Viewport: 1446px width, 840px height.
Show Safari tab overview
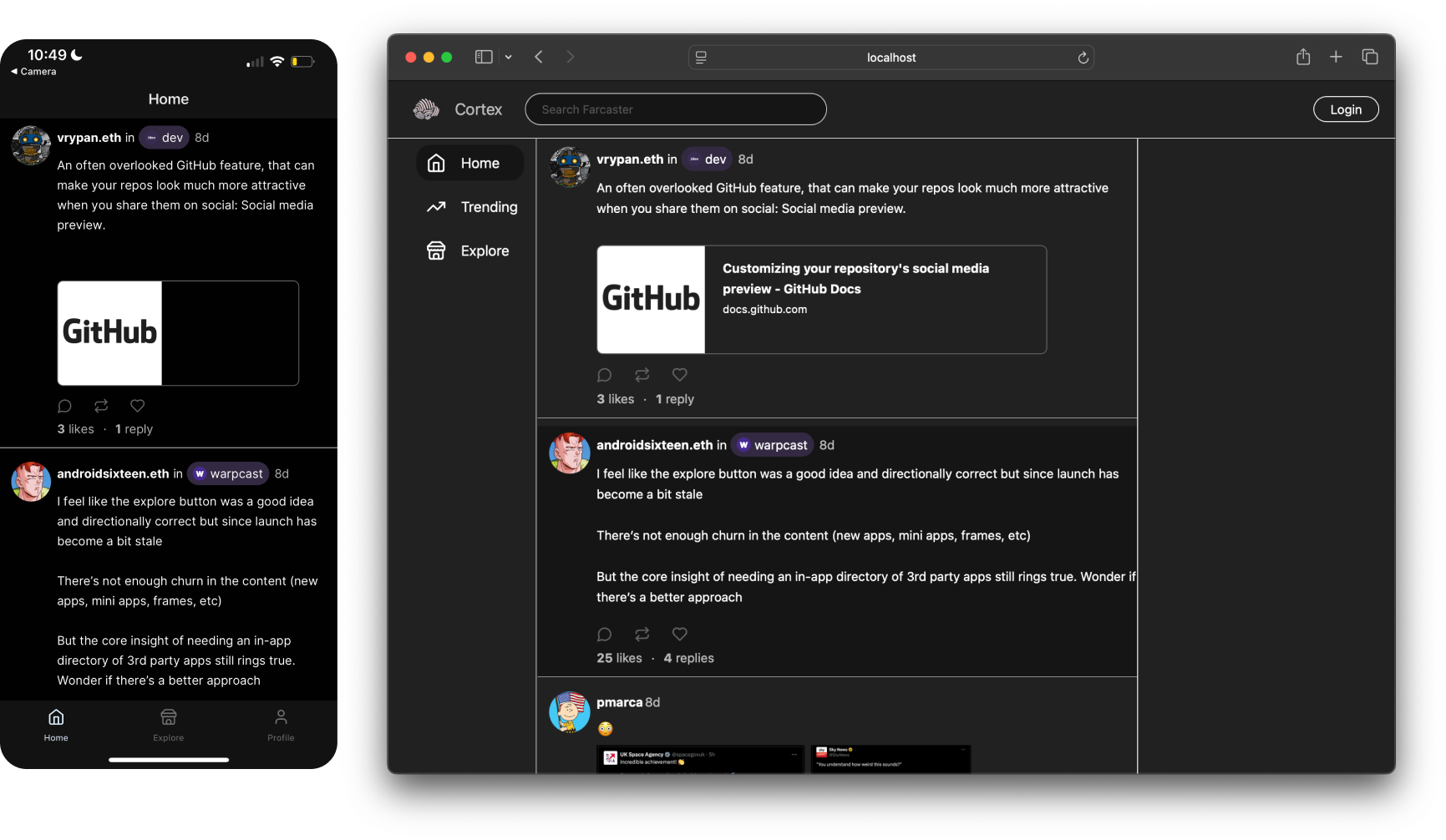(x=1370, y=57)
